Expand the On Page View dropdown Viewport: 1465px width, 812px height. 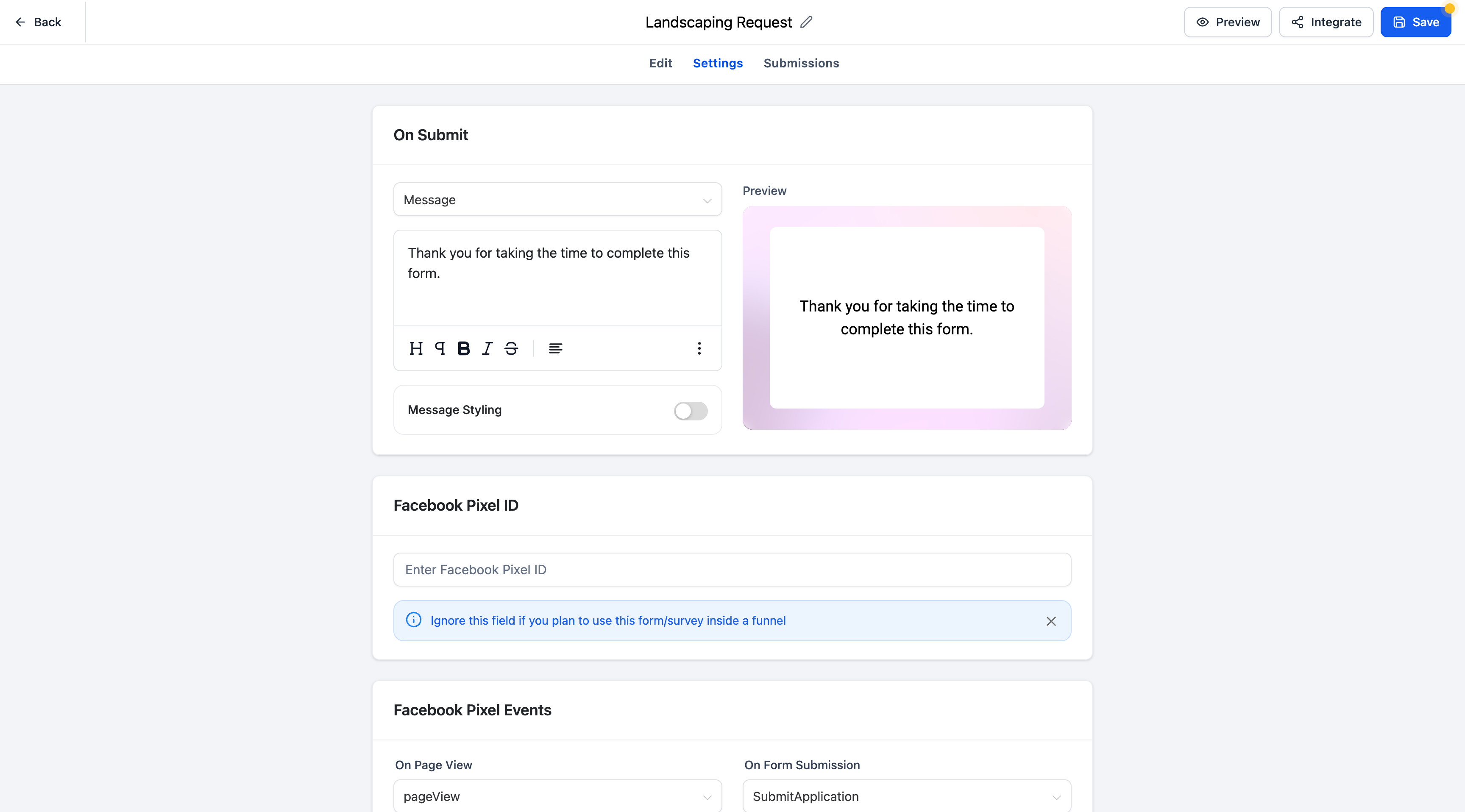(x=557, y=796)
